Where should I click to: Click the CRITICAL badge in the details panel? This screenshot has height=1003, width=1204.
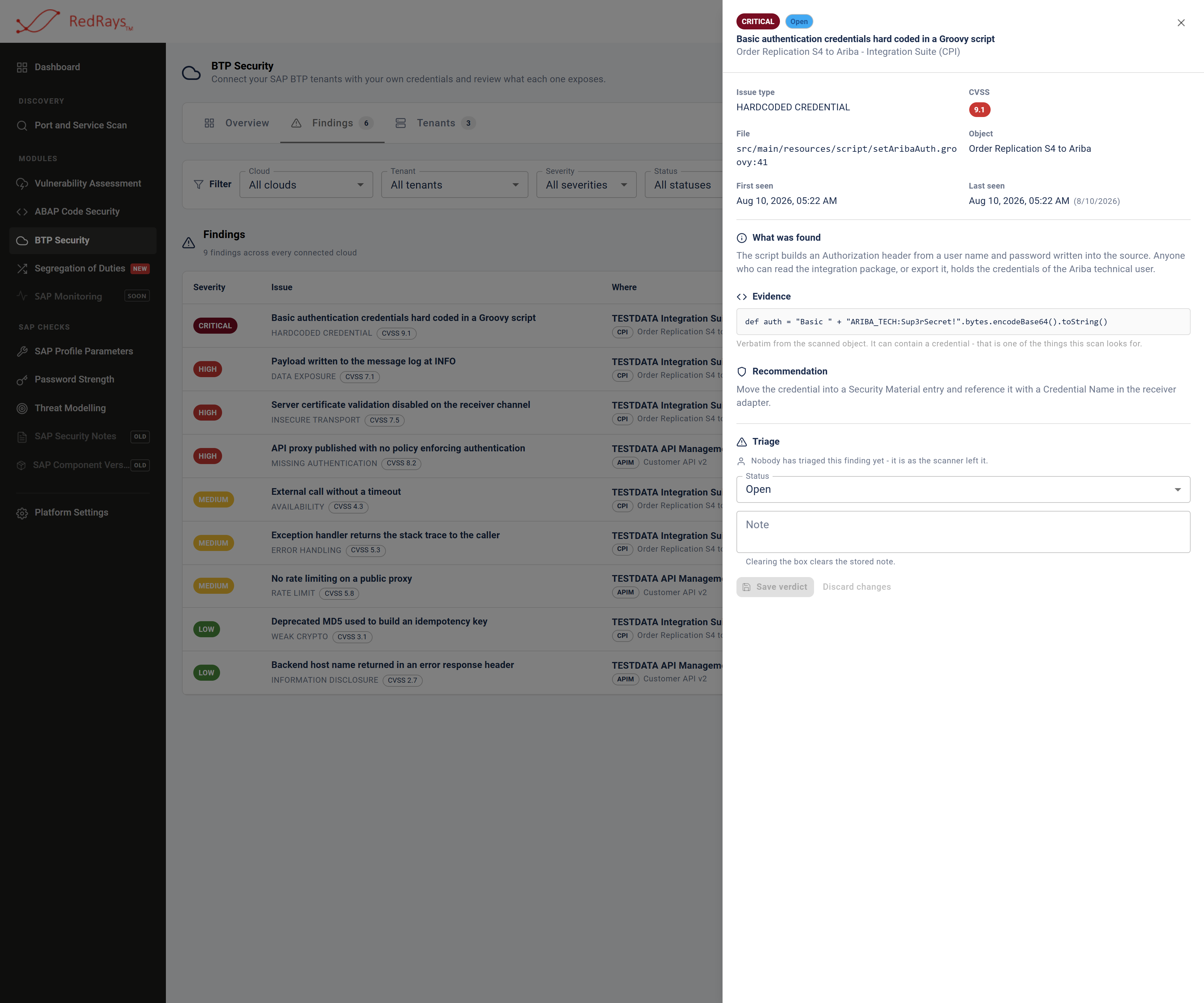click(x=758, y=22)
